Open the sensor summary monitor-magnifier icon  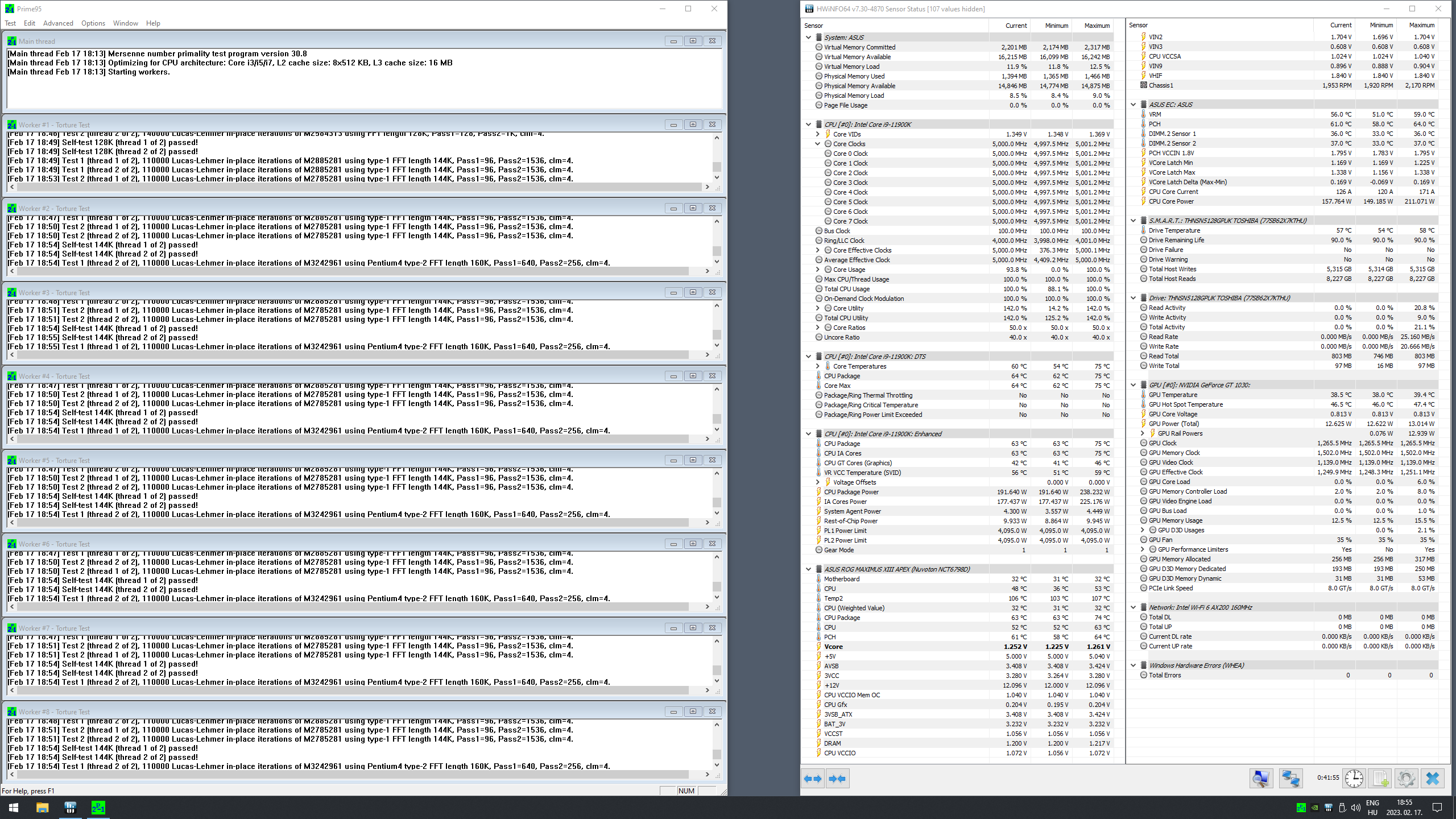(x=1261, y=779)
